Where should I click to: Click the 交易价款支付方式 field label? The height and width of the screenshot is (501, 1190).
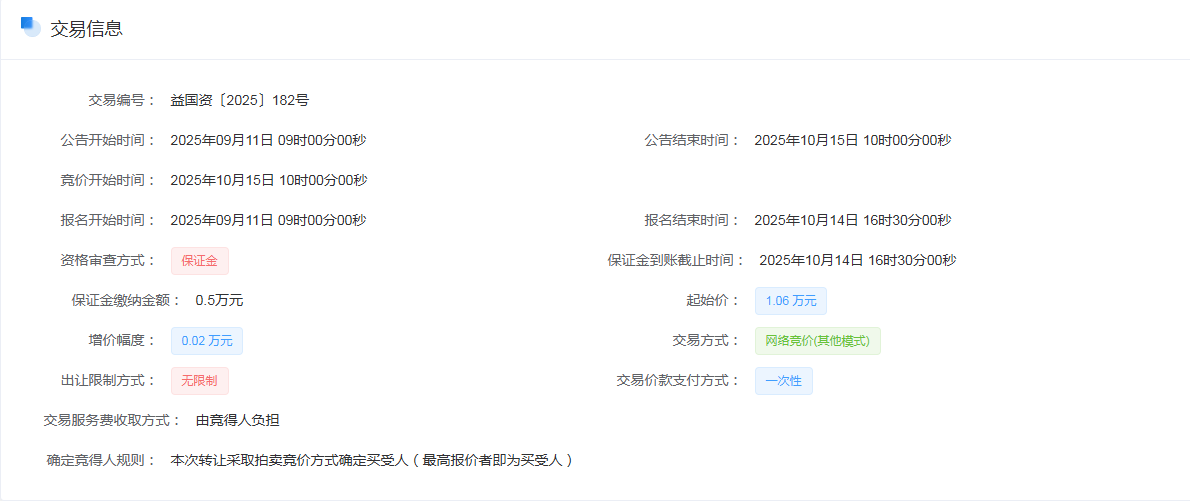(678, 380)
